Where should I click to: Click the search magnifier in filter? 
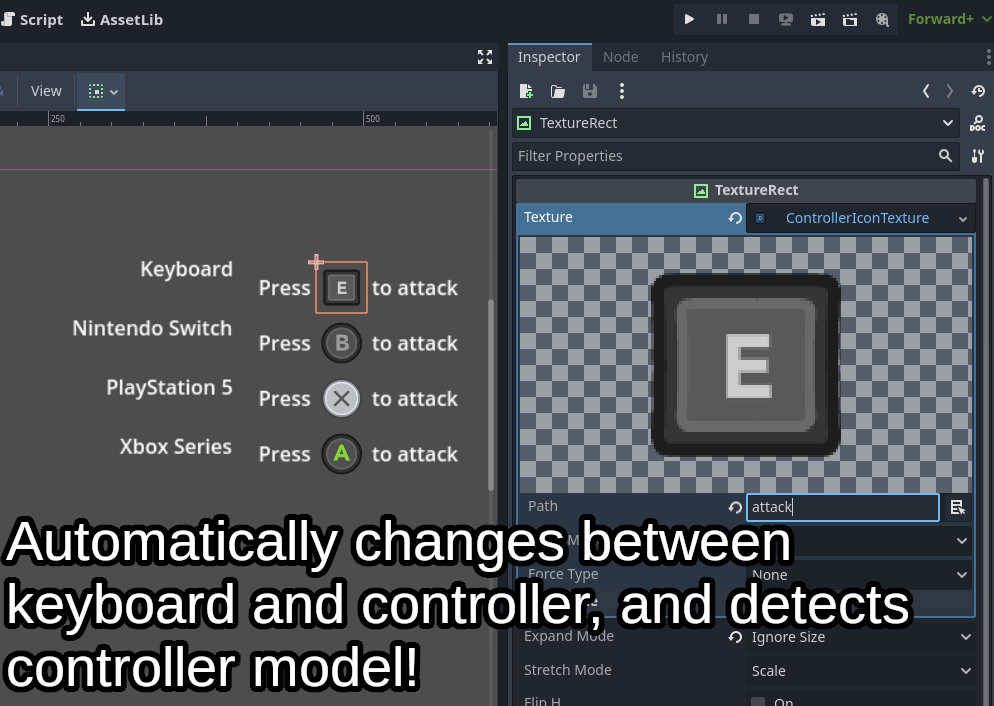click(945, 156)
